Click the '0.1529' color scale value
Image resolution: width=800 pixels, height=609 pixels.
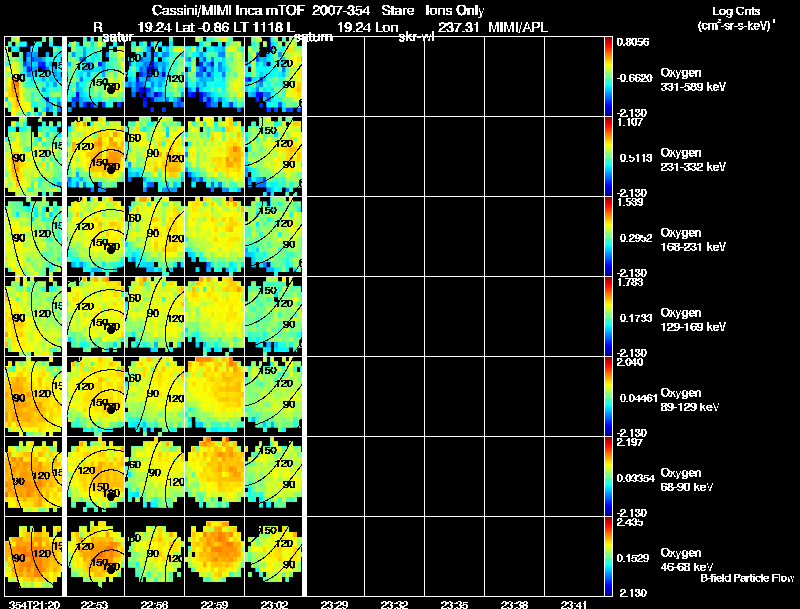pos(633,558)
